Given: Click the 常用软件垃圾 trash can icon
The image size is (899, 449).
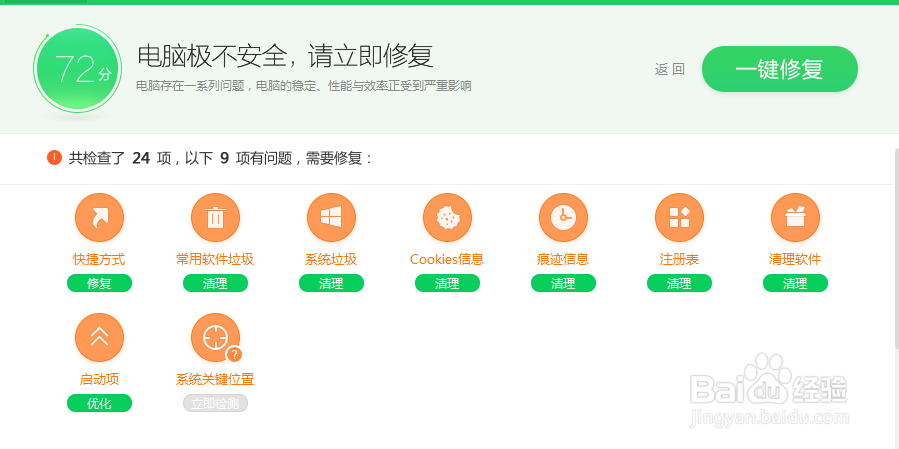Looking at the screenshot, I should (x=215, y=217).
